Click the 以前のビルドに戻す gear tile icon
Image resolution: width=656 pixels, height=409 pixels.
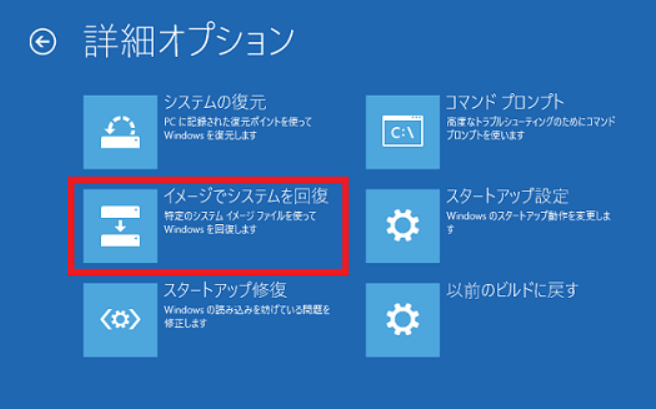click(x=402, y=320)
